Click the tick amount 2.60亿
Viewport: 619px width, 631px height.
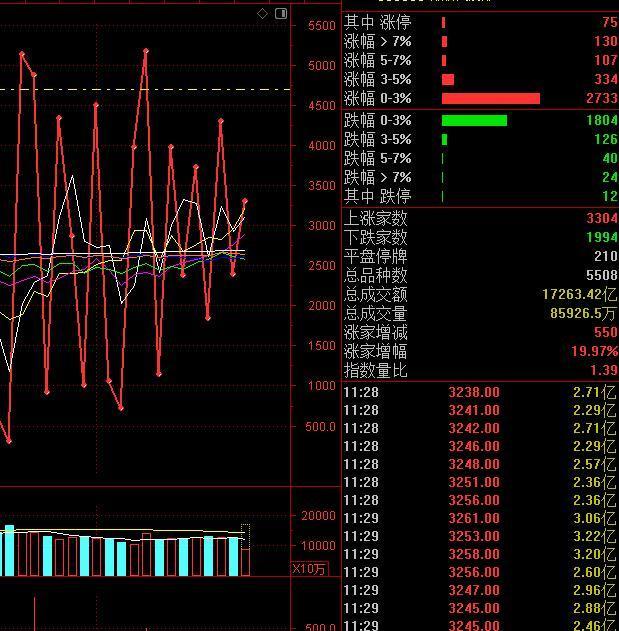595,572
